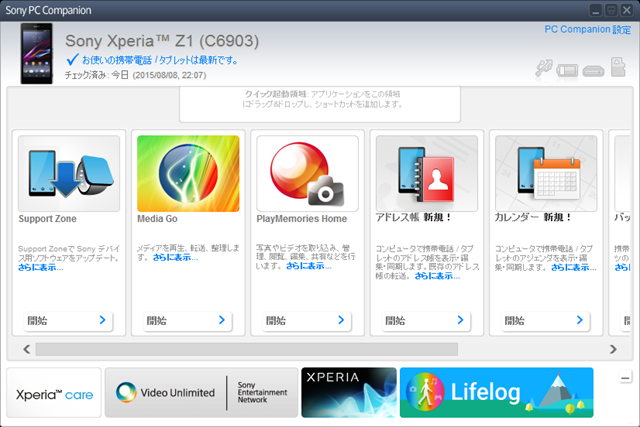Click 開始 button under アドレス帳
Image resolution: width=640 pixels, height=427 pixels.
(x=426, y=320)
